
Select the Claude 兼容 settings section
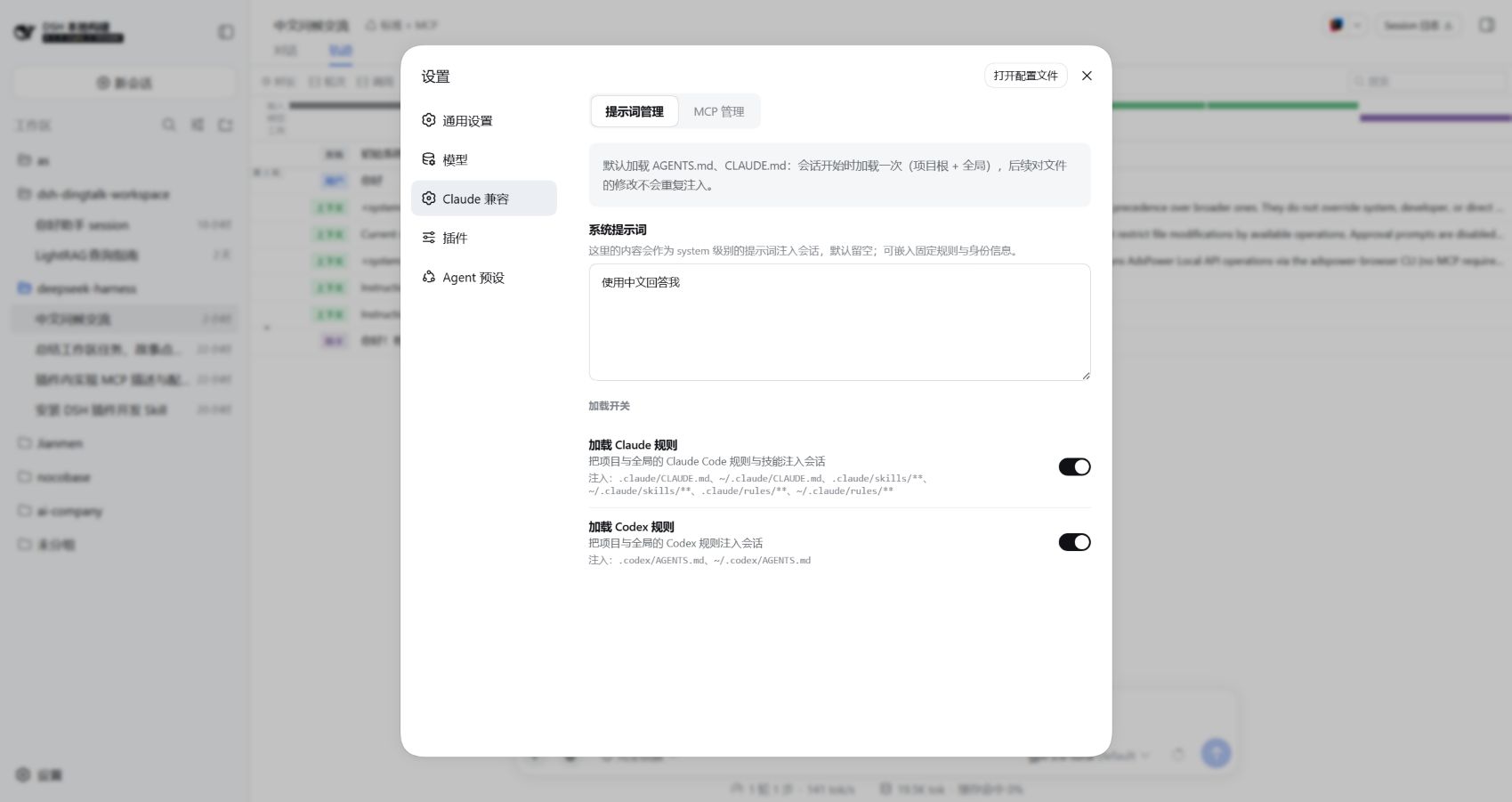[x=483, y=198]
